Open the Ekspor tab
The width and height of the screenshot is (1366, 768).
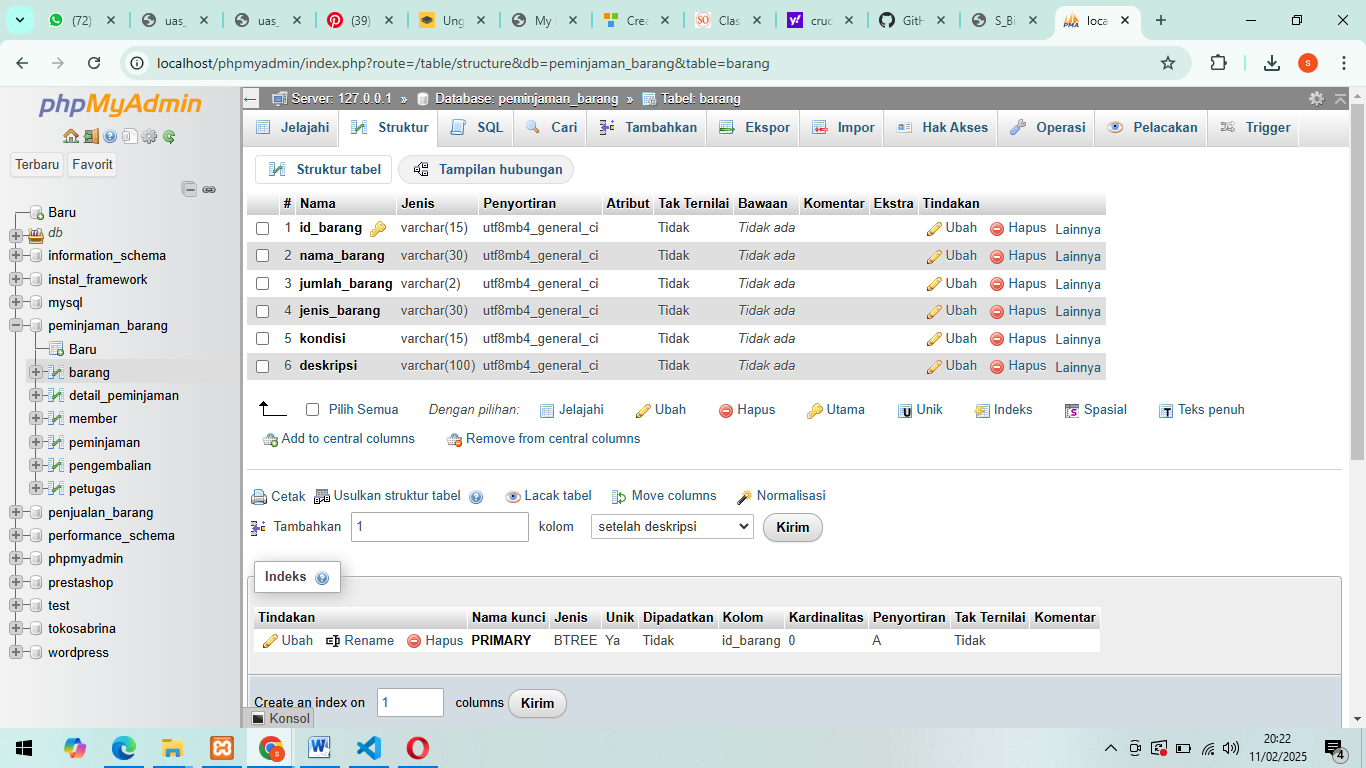pos(755,127)
